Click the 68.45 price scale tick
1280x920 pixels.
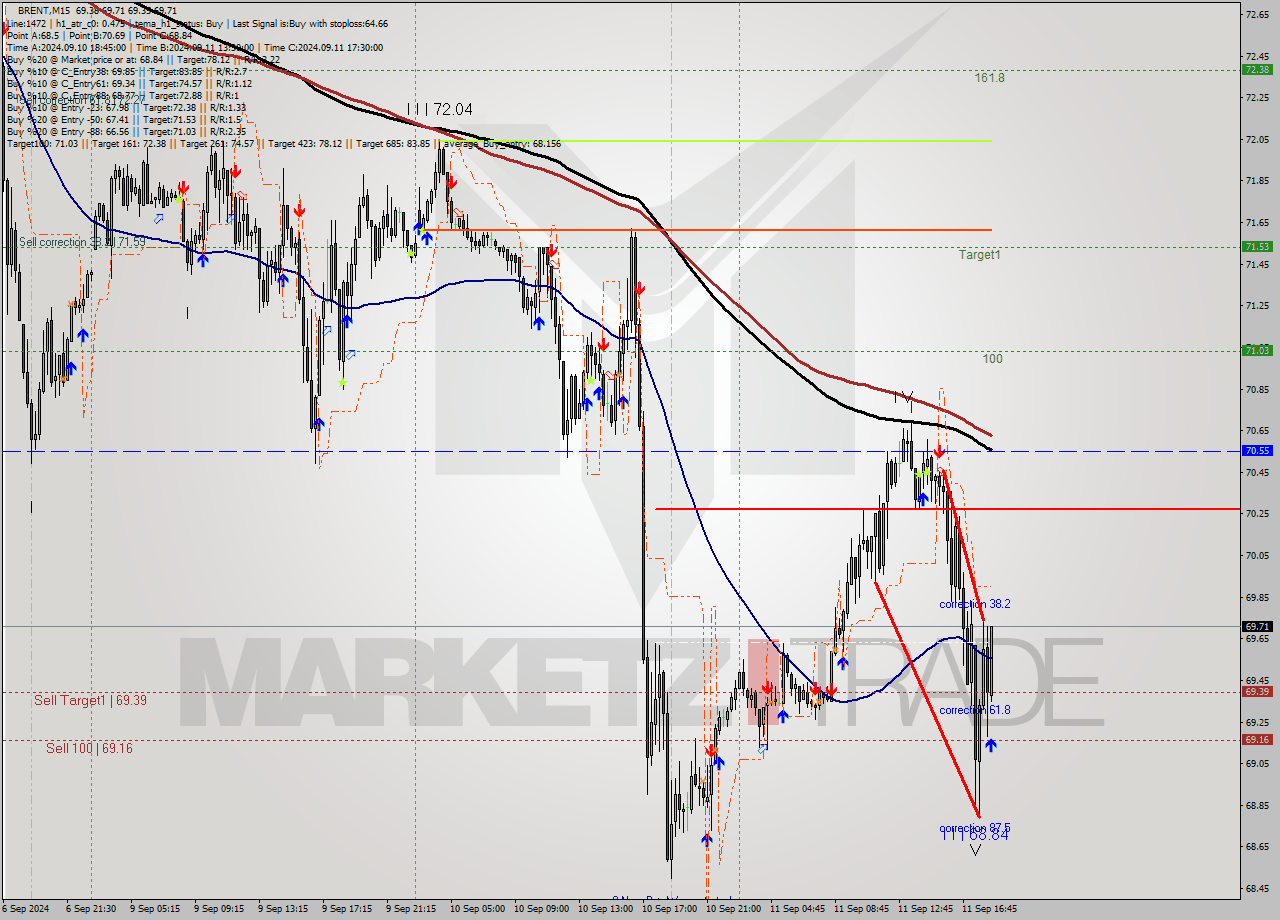coord(1256,888)
